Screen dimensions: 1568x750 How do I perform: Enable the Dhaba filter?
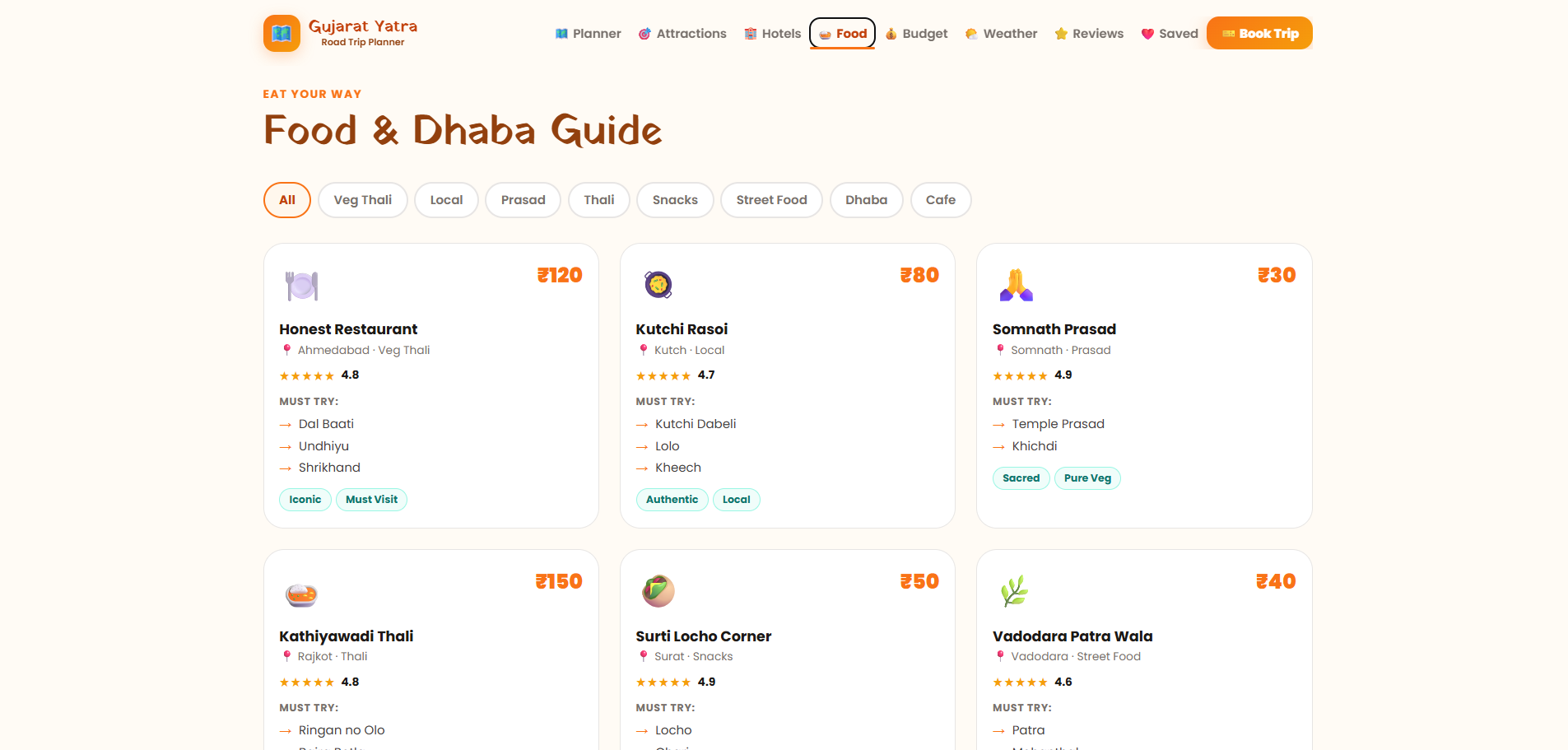pyautogui.click(x=866, y=200)
